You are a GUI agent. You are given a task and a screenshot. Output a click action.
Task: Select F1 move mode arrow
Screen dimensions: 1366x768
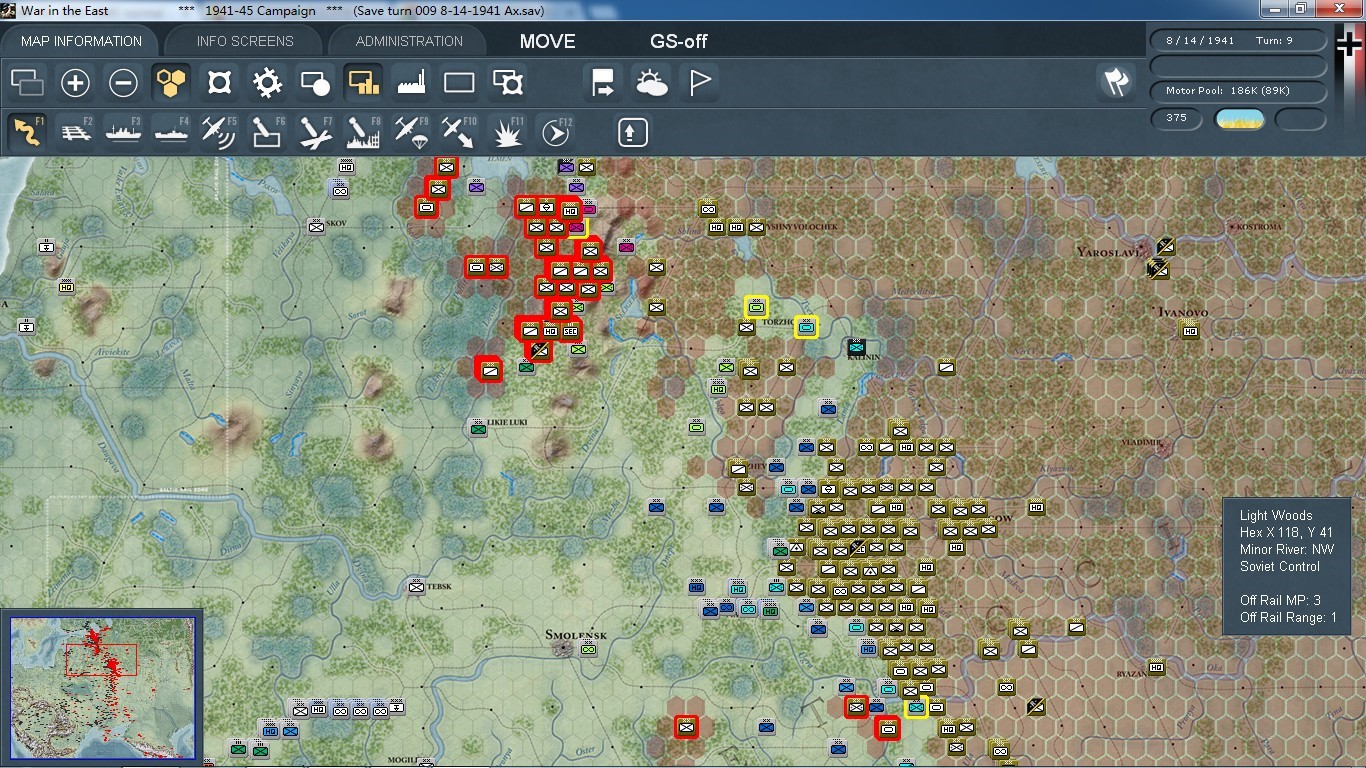point(27,132)
